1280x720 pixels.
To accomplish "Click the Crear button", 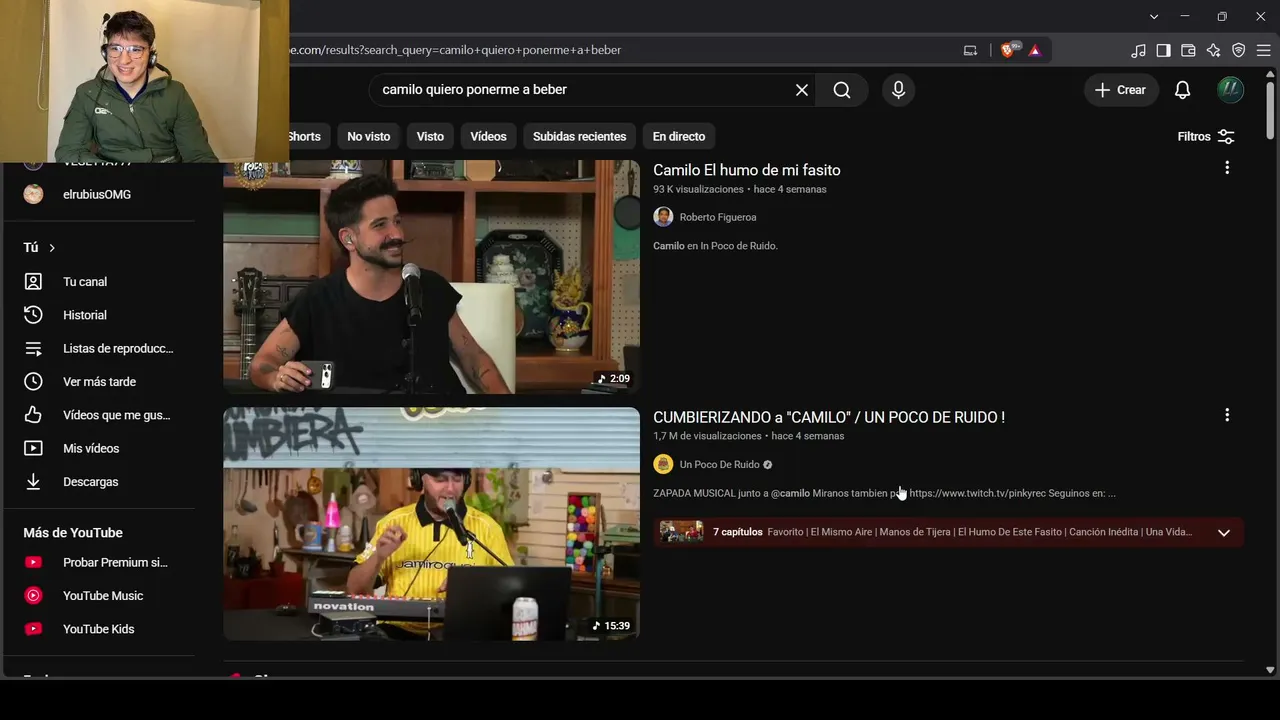I will [1120, 90].
